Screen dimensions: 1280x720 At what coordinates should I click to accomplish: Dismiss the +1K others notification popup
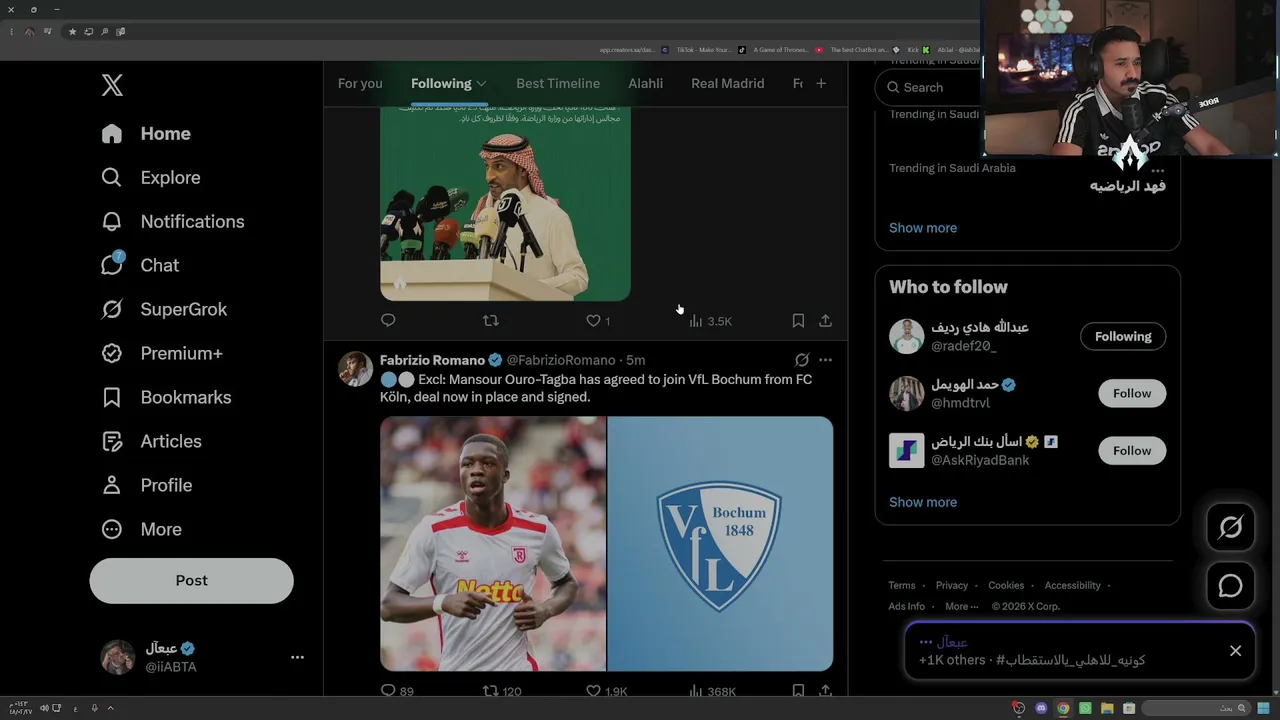[1235, 651]
